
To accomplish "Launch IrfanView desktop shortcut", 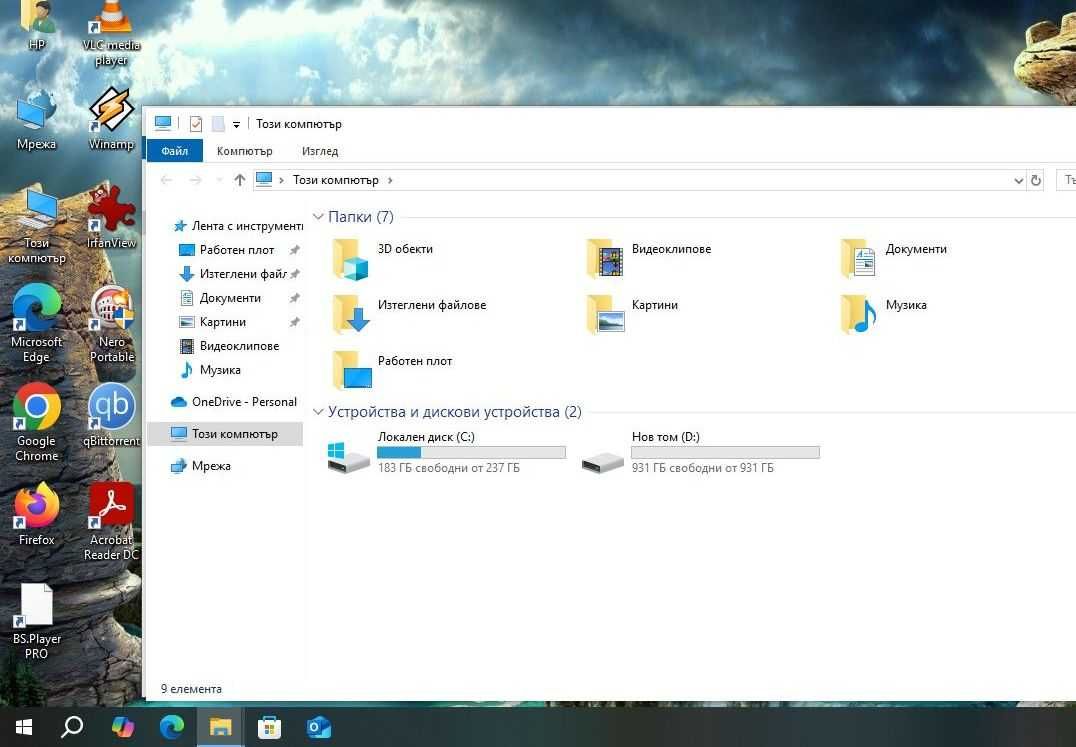I will coord(110,217).
